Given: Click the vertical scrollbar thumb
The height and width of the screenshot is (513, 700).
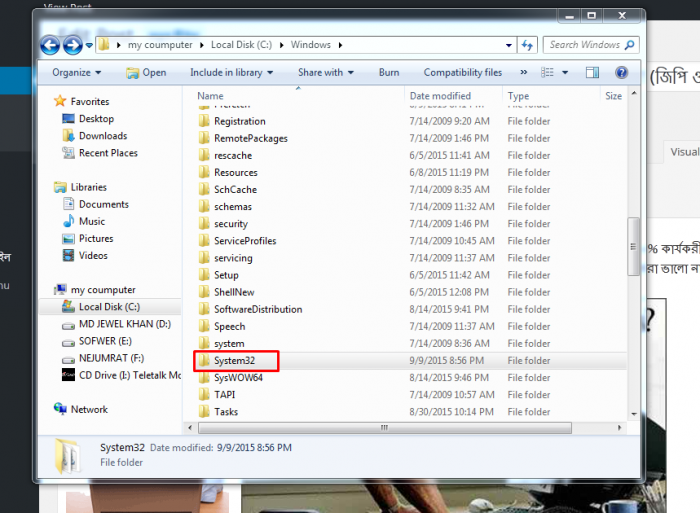Looking at the screenshot, I should [633, 246].
